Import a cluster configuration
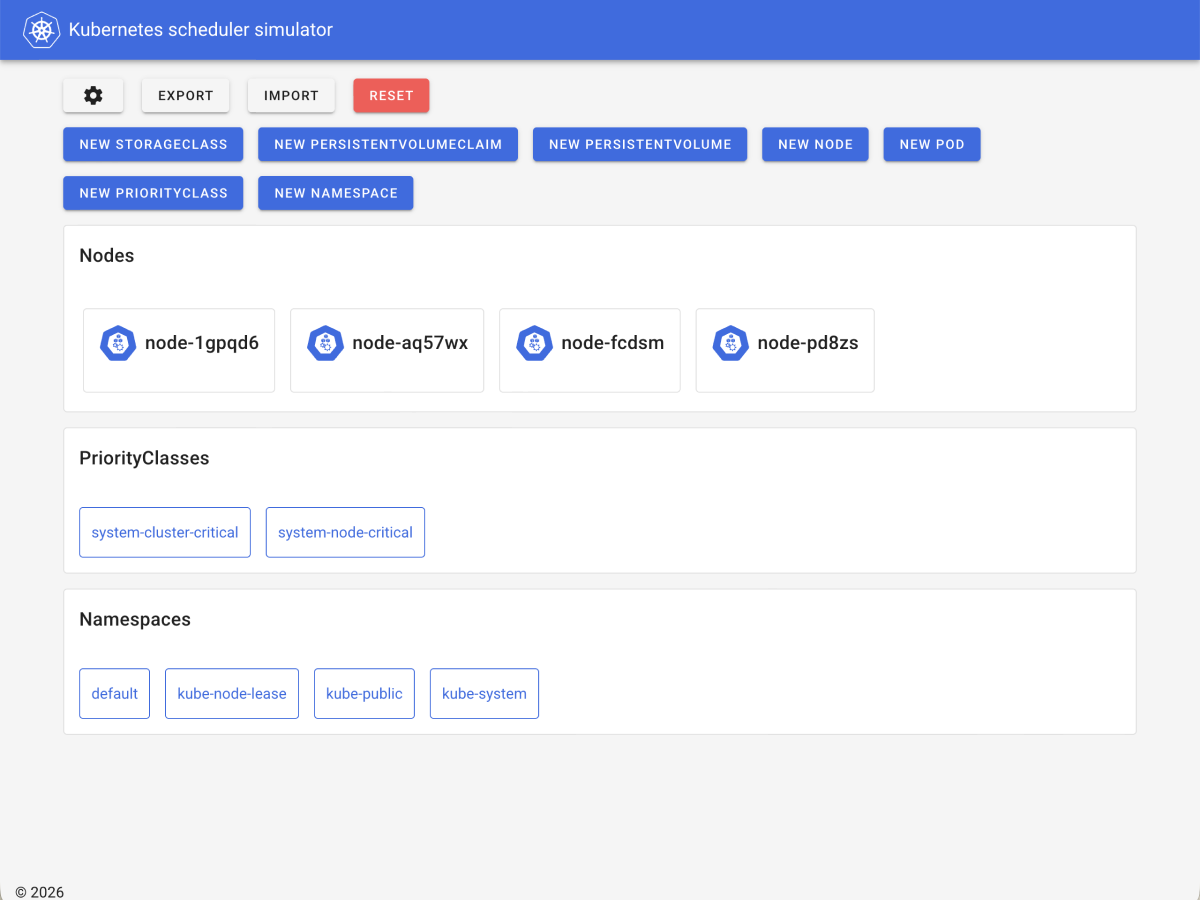This screenshot has height=900, width=1200. point(291,95)
